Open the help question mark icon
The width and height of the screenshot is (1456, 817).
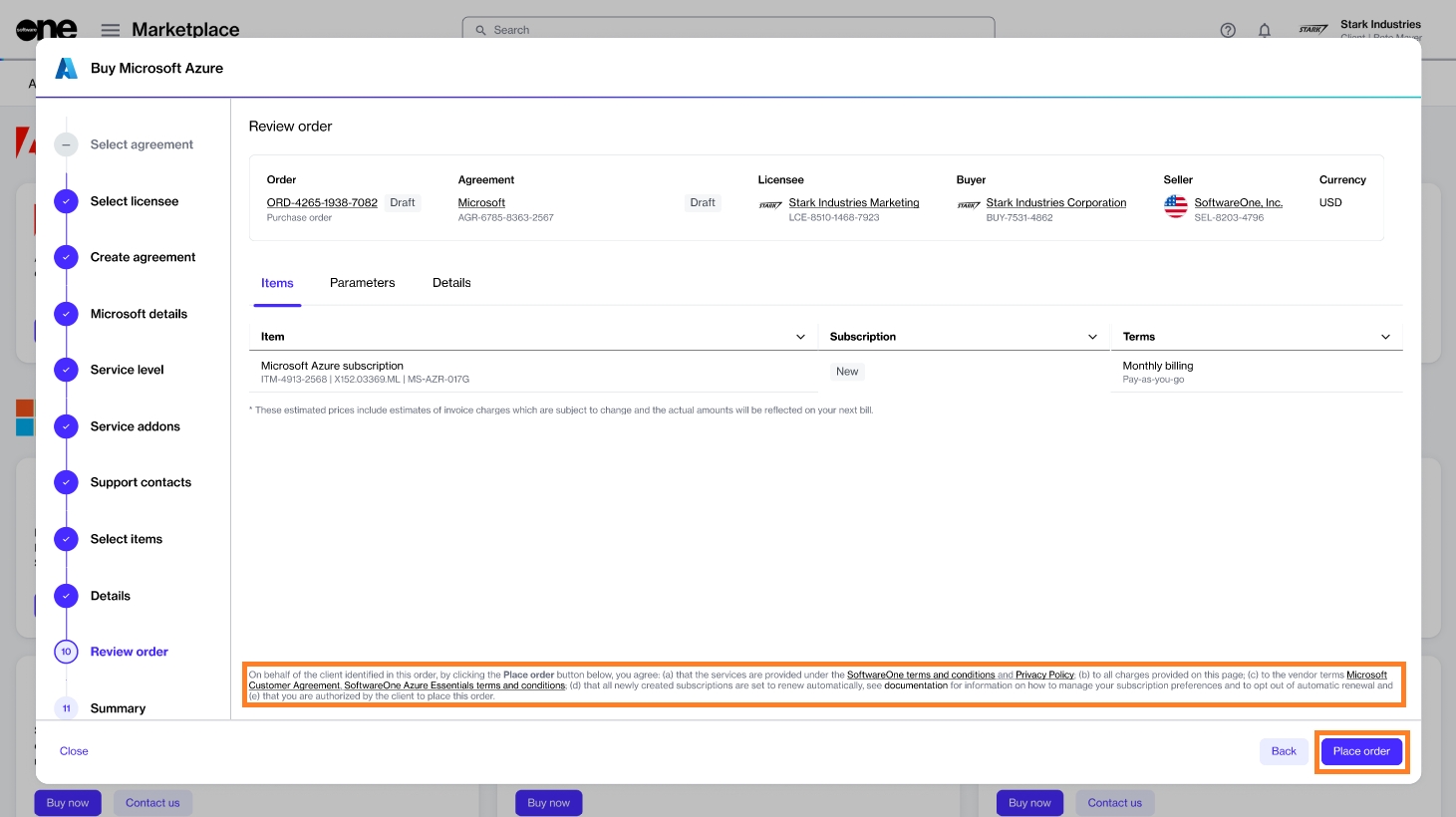(x=1228, y=30)
